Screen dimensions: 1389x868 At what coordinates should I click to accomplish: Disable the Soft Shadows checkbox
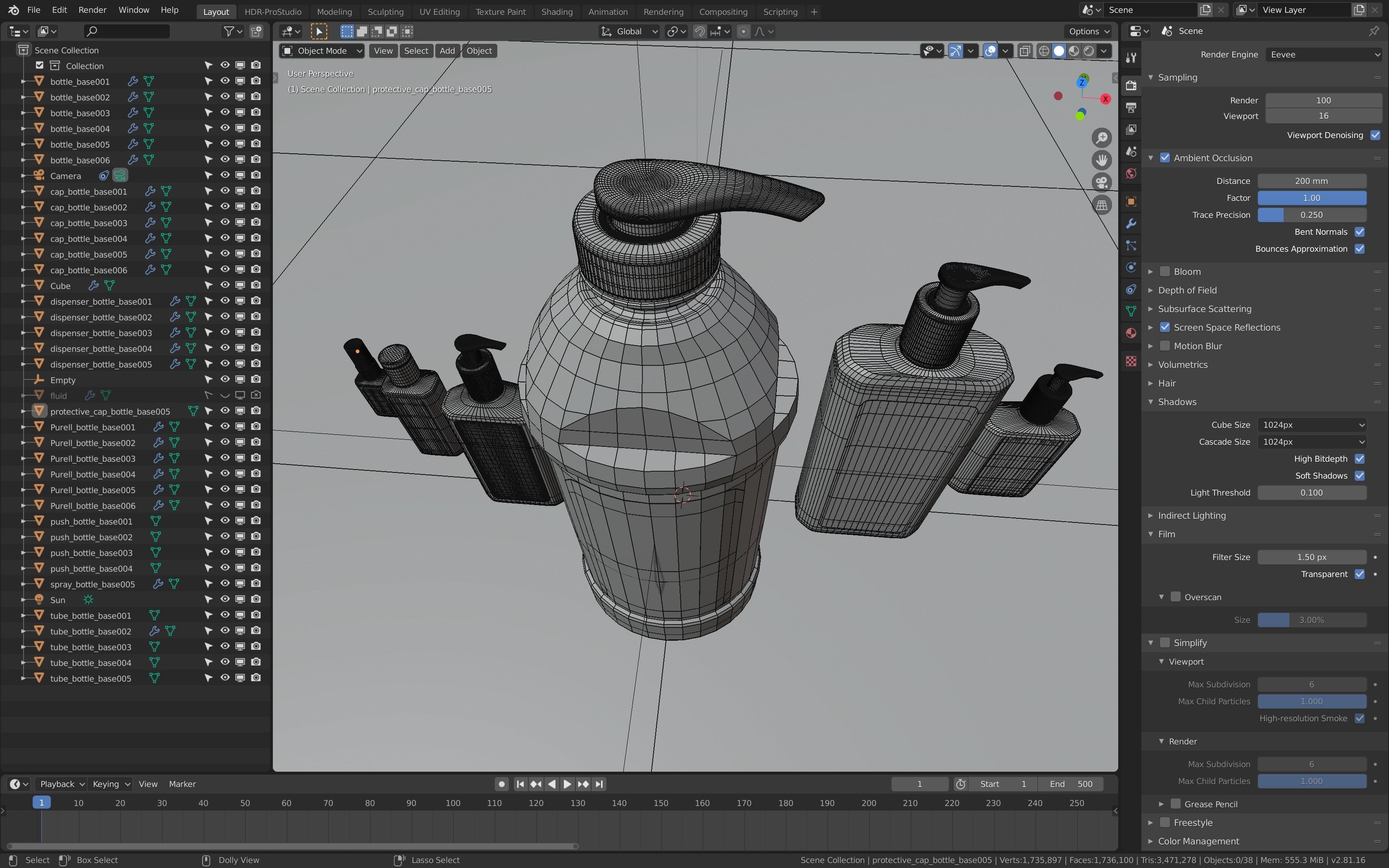click(1359, 475)
